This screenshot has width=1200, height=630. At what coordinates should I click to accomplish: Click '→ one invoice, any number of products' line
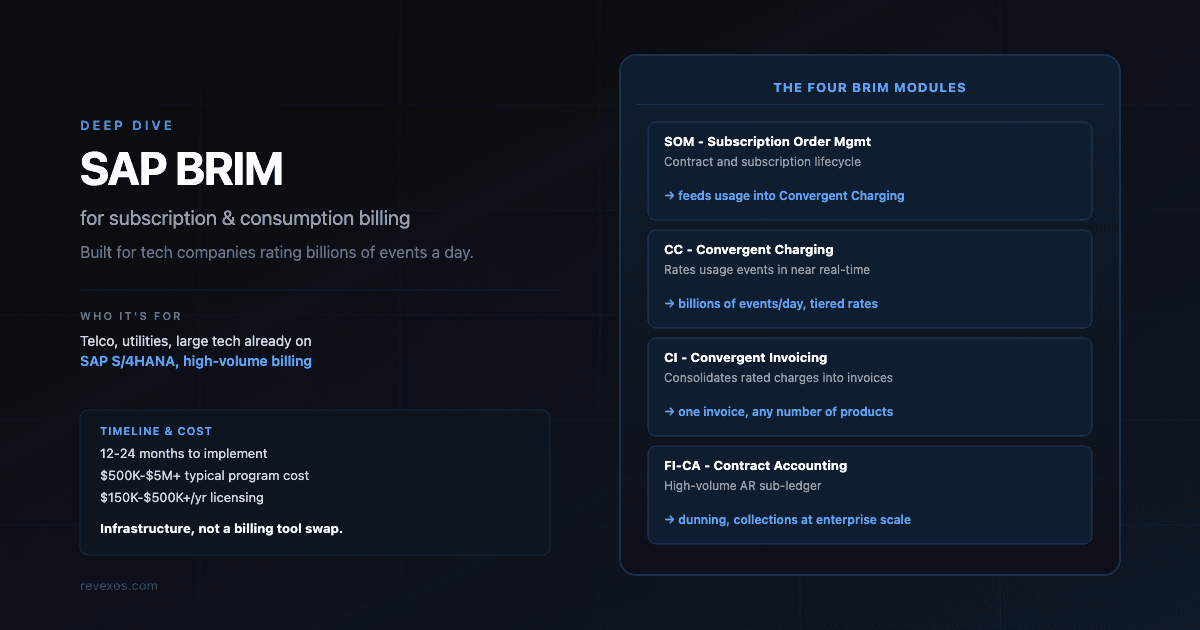pos(778,412)
